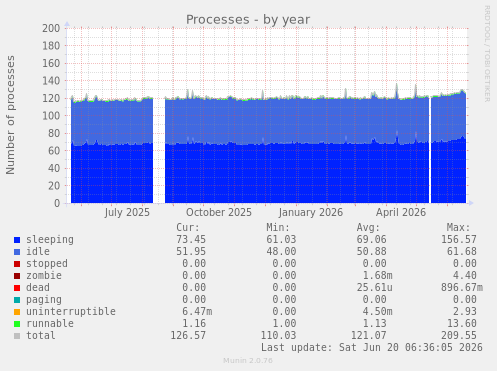This screenshot has height=371, width=497.
Task: Click uninterruptible current value 6.47m
Action: click(197, 311)
